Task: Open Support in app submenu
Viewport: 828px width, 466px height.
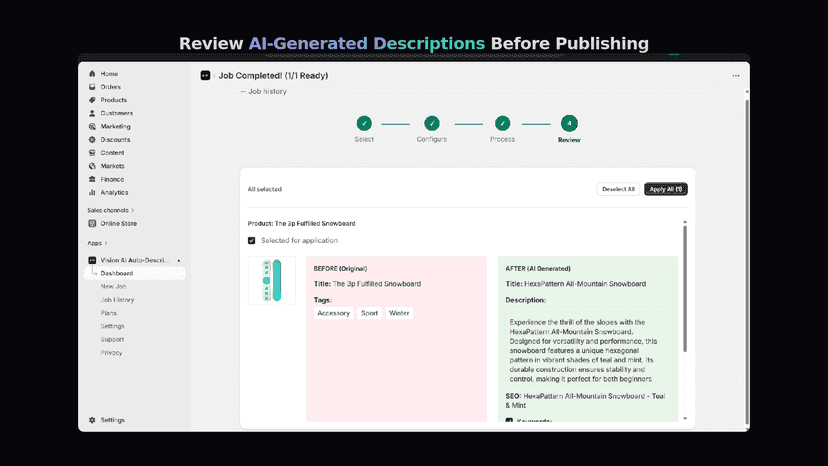Action: click(x=112, y=339)
